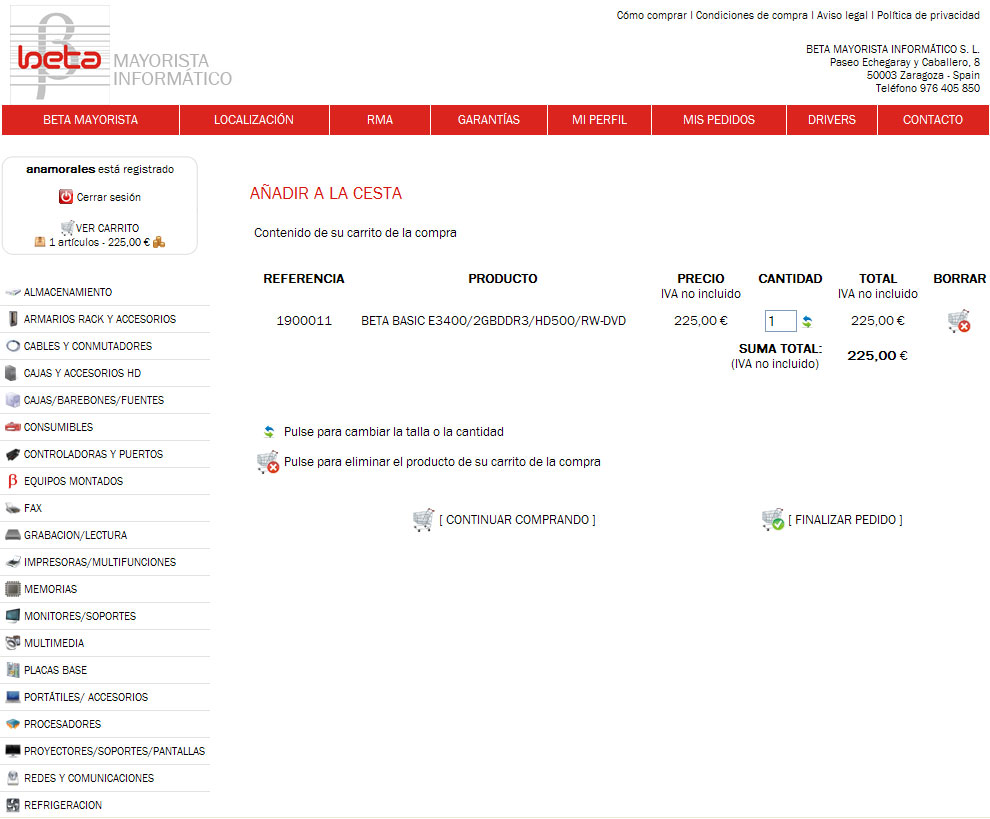990x819 pixels.
Task: Open the EQUIPOS MONTADOS category
Action: [73, 481]
